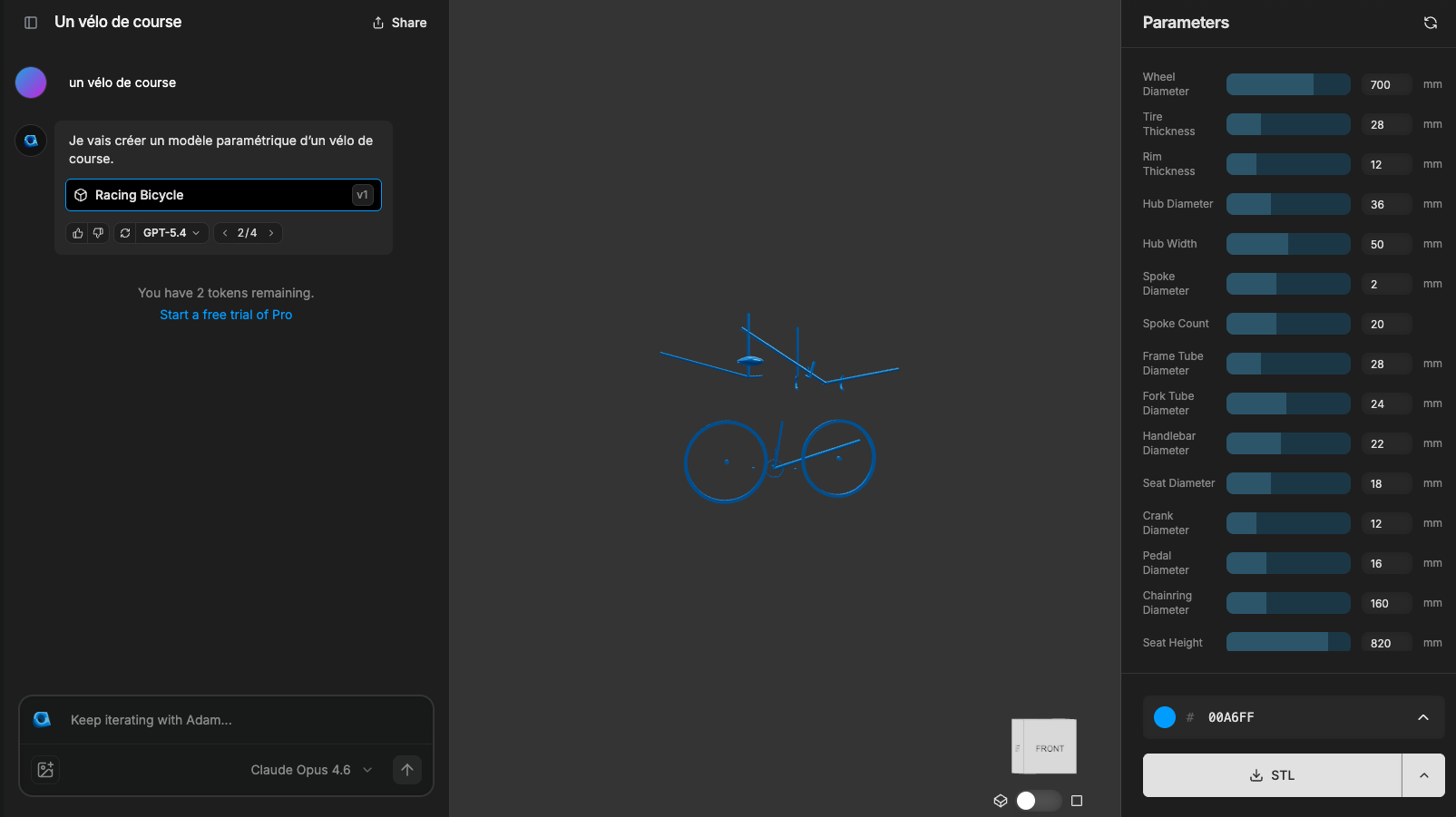Expand the export format options chevron
1456x817 pixels.
[1423, 775]
